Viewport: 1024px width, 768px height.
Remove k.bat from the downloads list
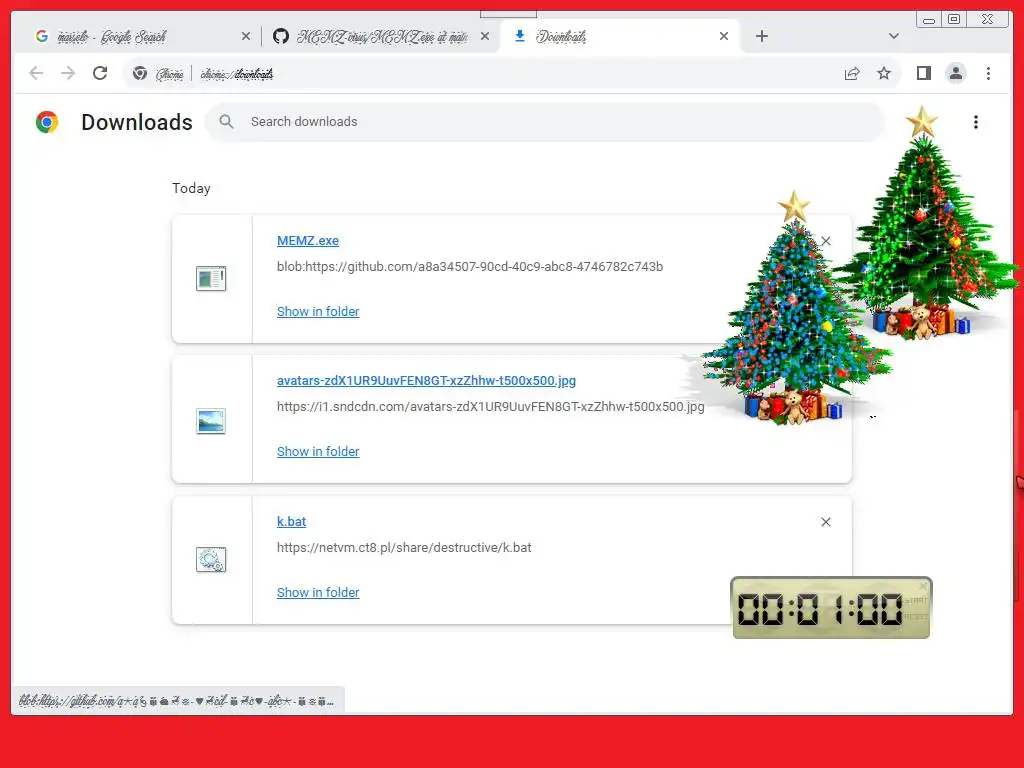[x=826, y=522]
